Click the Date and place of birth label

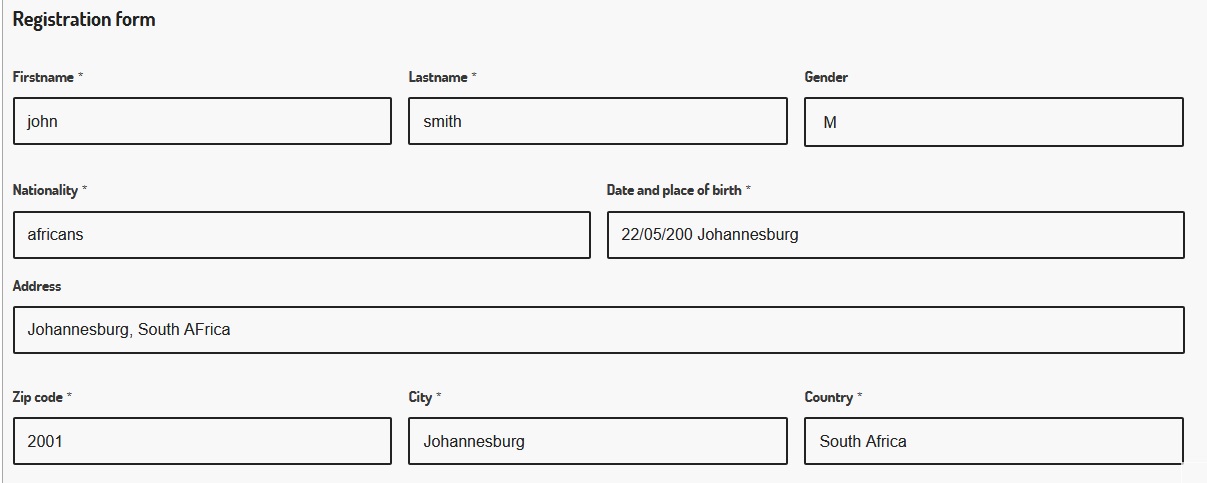point(674,190)
